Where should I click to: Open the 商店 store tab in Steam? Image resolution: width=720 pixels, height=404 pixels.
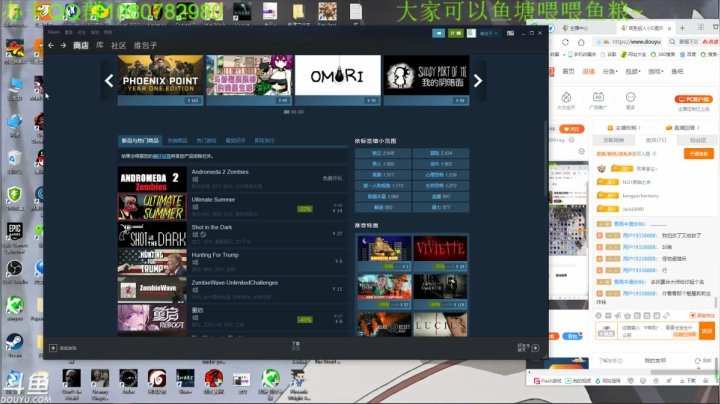pos(81,45)
